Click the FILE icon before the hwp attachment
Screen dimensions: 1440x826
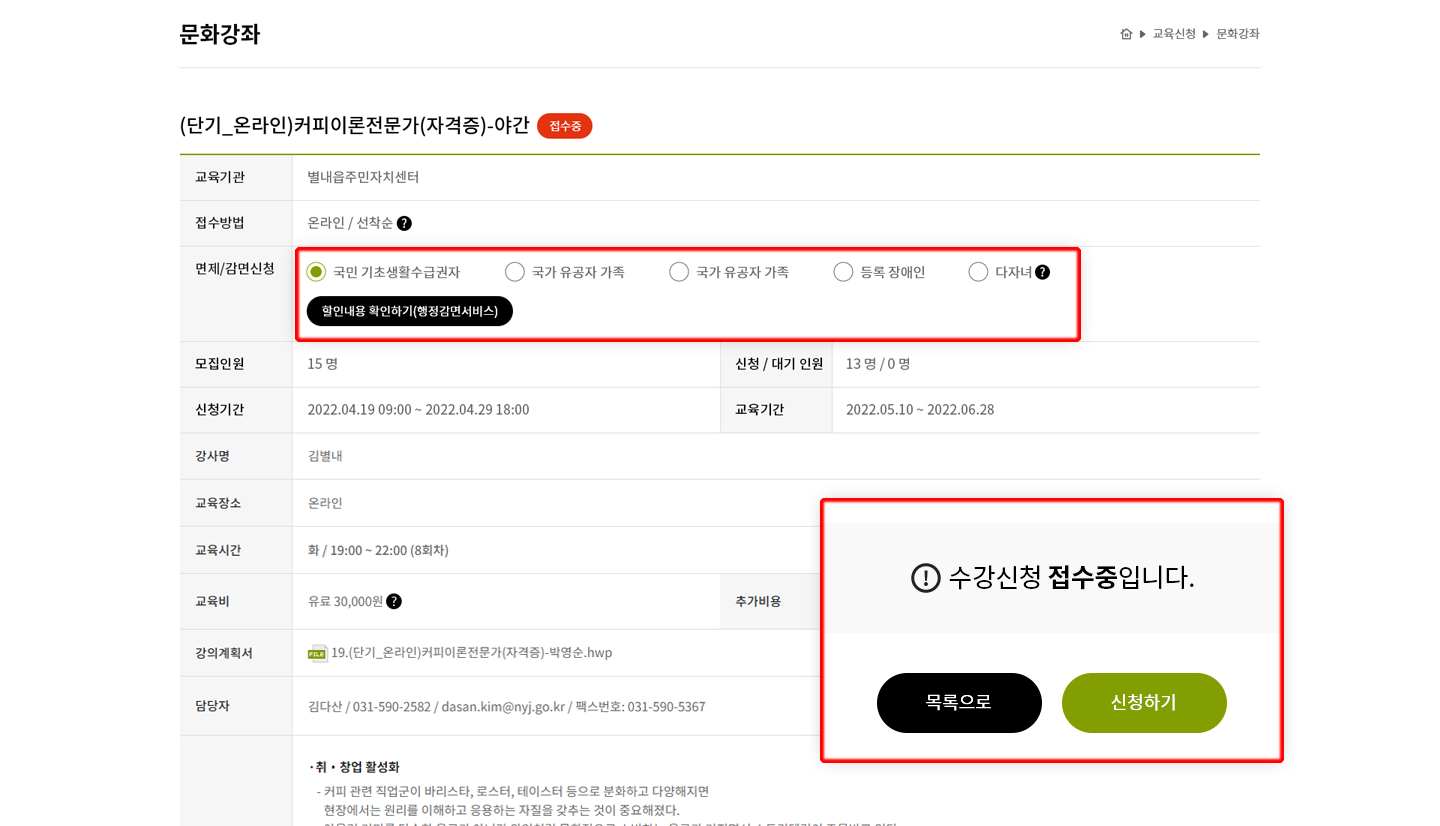click(317, 653)
